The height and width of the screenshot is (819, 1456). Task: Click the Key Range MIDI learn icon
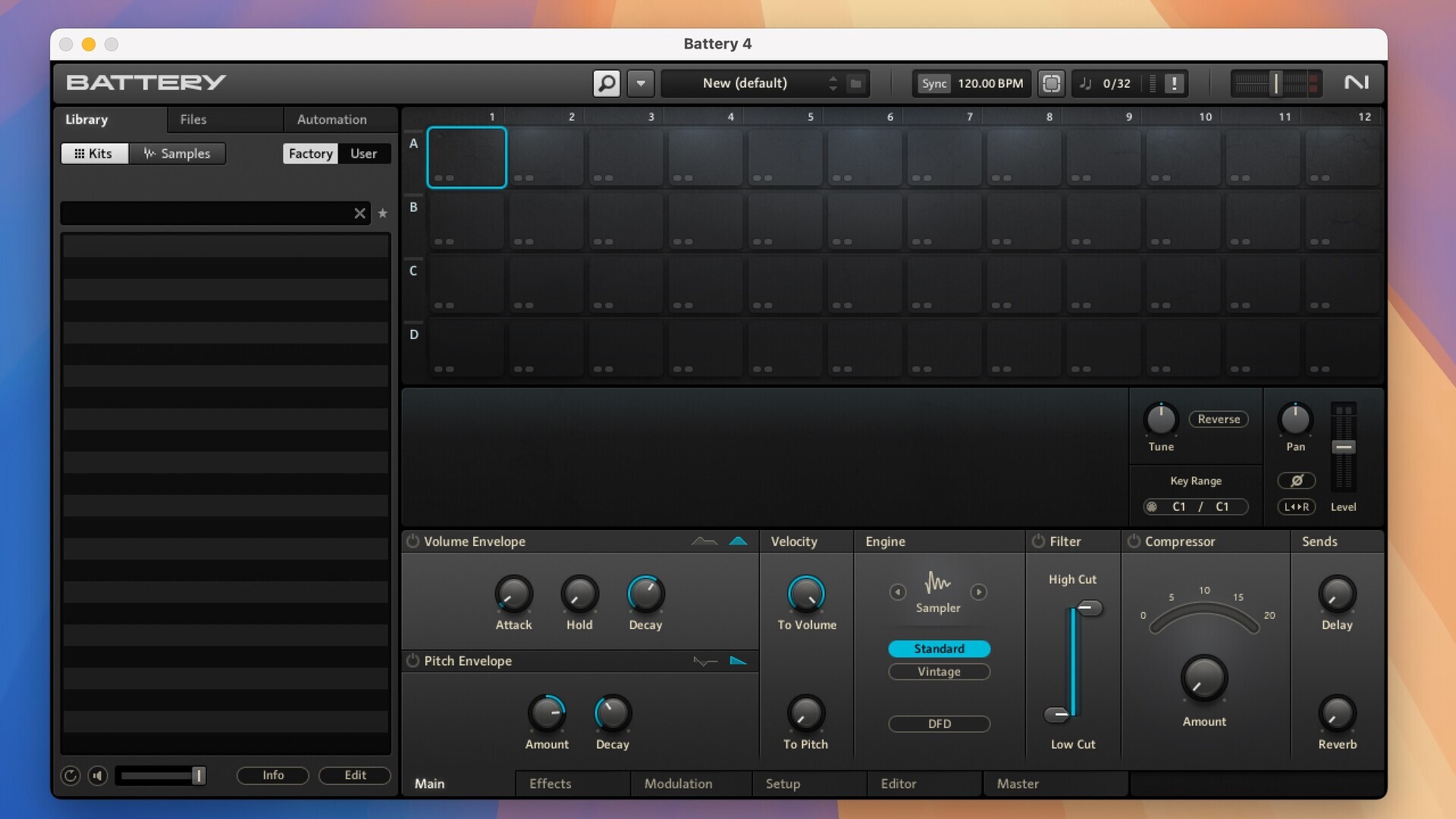1152,507
